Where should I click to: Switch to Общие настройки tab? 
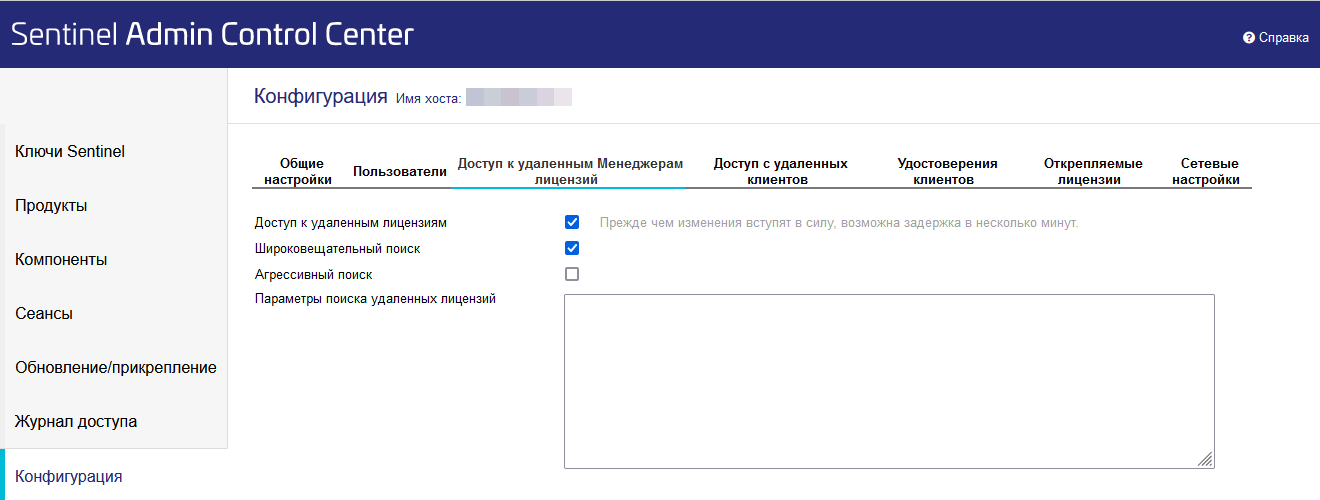click(297, 171)
